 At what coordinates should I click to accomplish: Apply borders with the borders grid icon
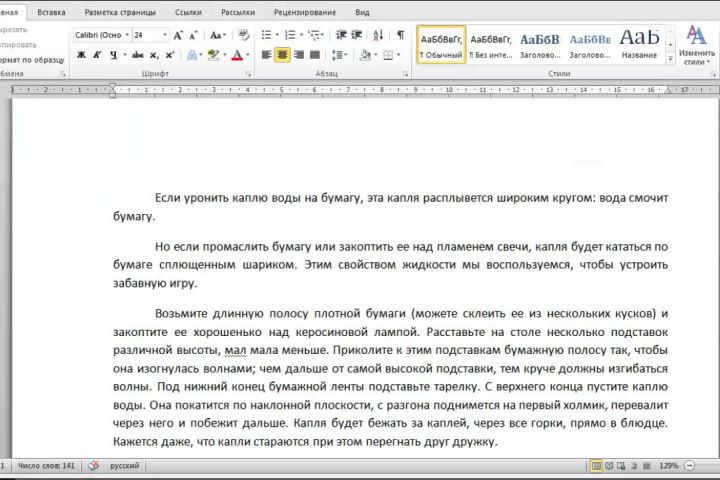(x=388, y=55)
